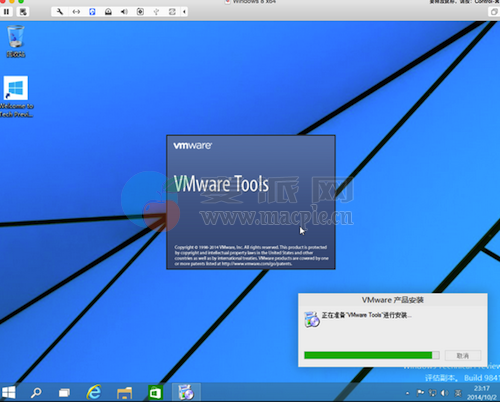Pause the virtual machine
The height and width of the screenshot is (402, 500).
(6, 12)
